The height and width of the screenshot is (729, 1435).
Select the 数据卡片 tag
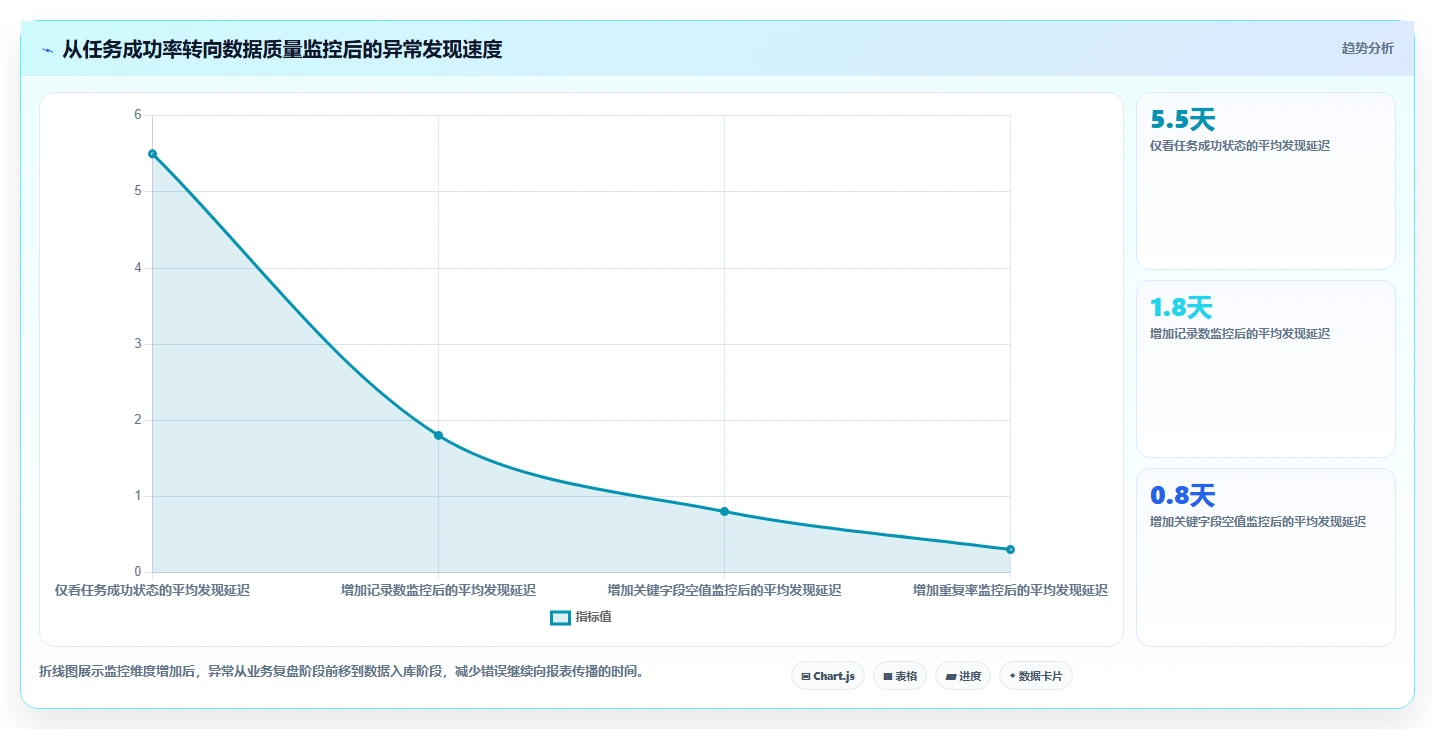point(1035,676)
